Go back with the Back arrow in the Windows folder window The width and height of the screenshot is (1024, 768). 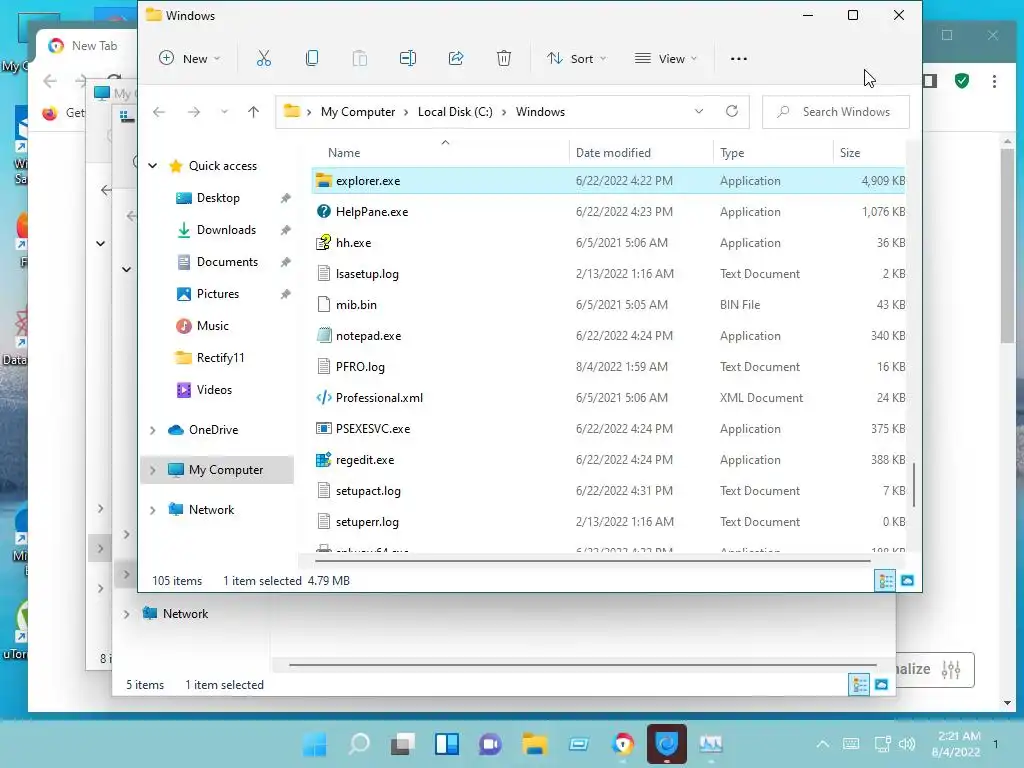(x=159, y=112)
